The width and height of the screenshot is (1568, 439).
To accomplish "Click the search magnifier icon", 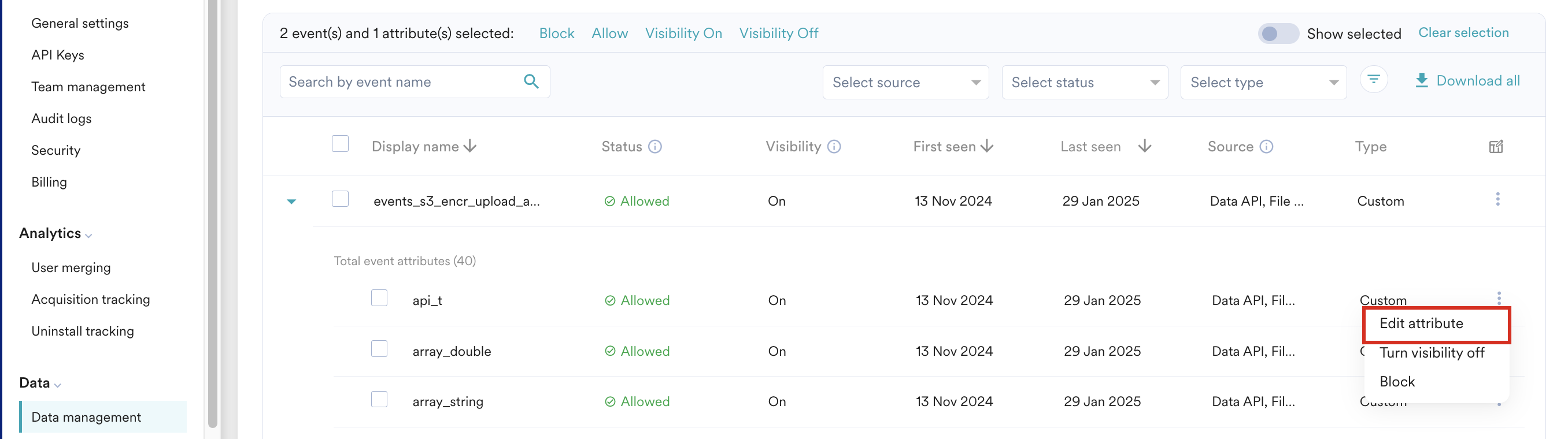I will (x=531, y=81).
